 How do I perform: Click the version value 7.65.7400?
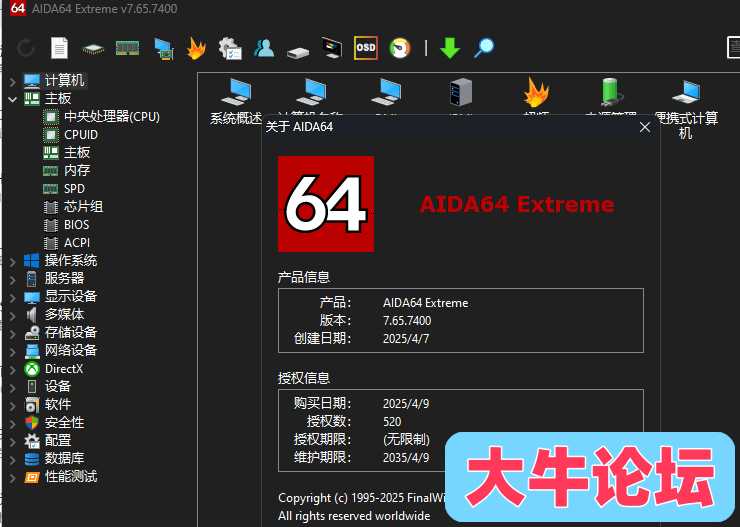coord(407,321)
